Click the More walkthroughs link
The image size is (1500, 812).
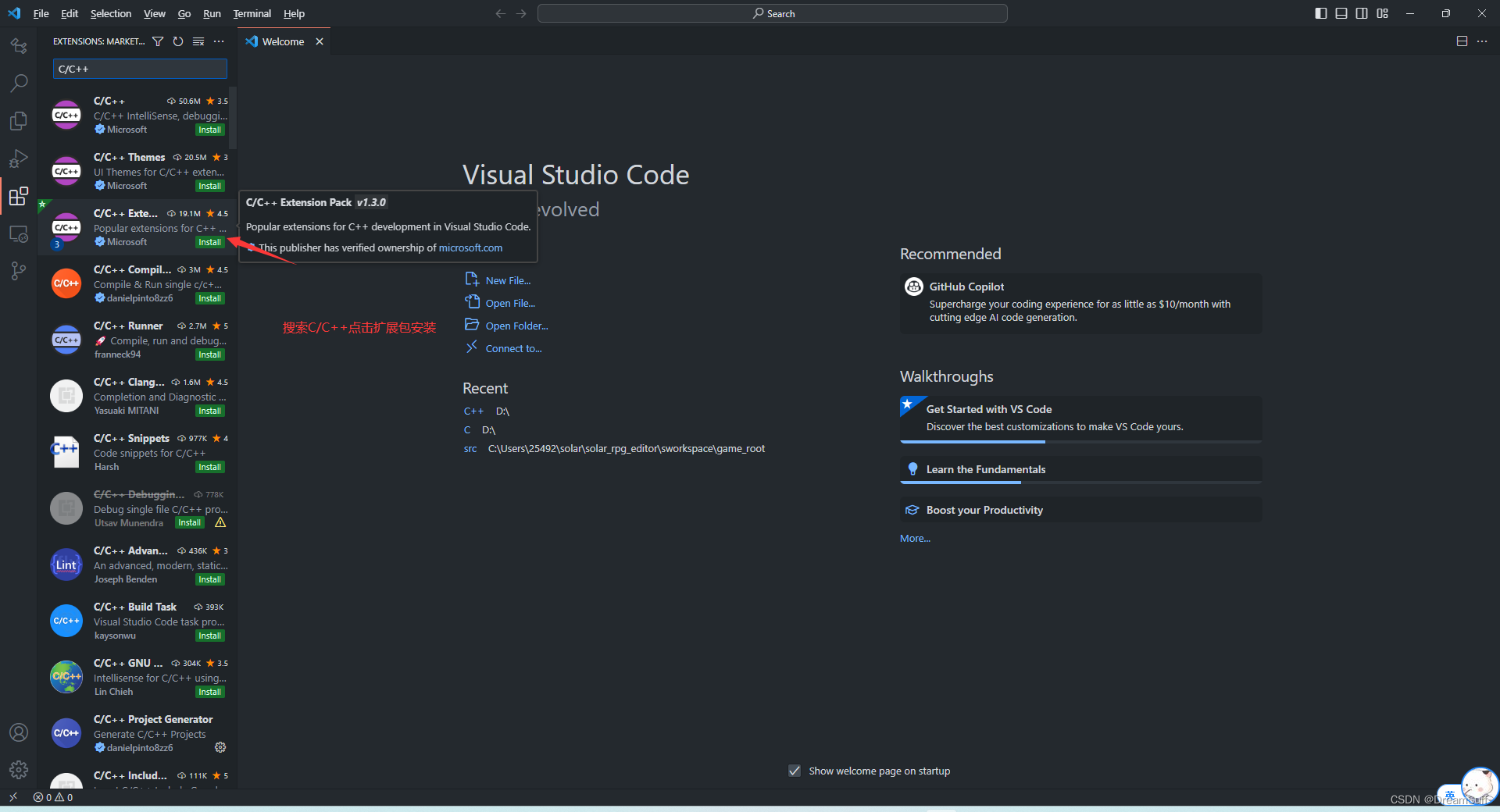point(915,539)
